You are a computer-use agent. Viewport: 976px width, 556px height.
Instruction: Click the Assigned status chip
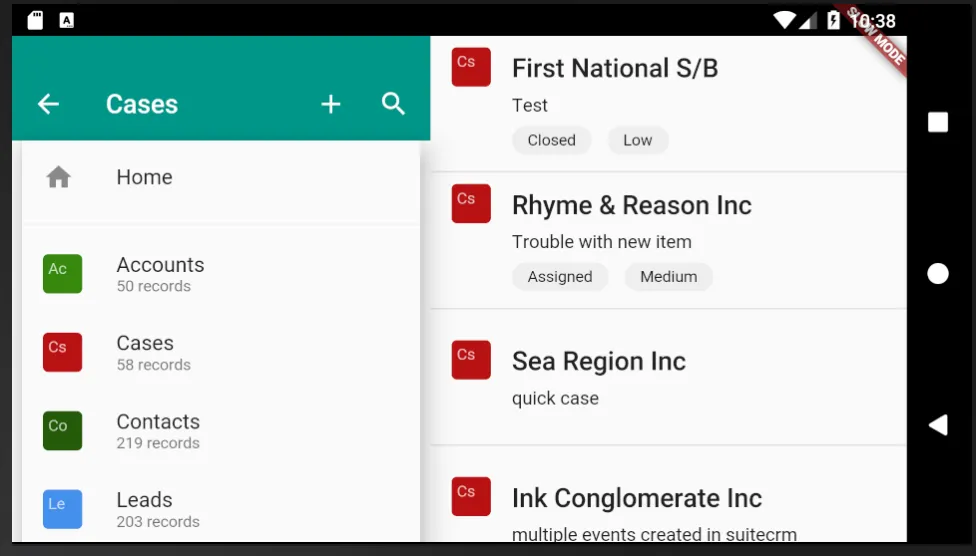click(560, 276)
